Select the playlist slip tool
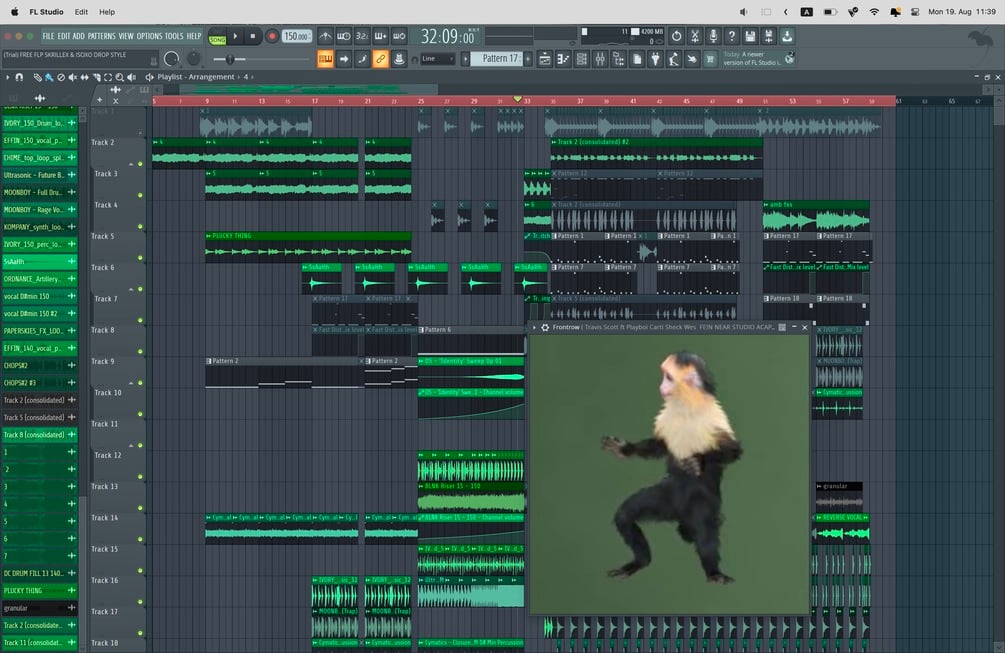Viewport: 1005px width, 653px height. coord(84,77)
